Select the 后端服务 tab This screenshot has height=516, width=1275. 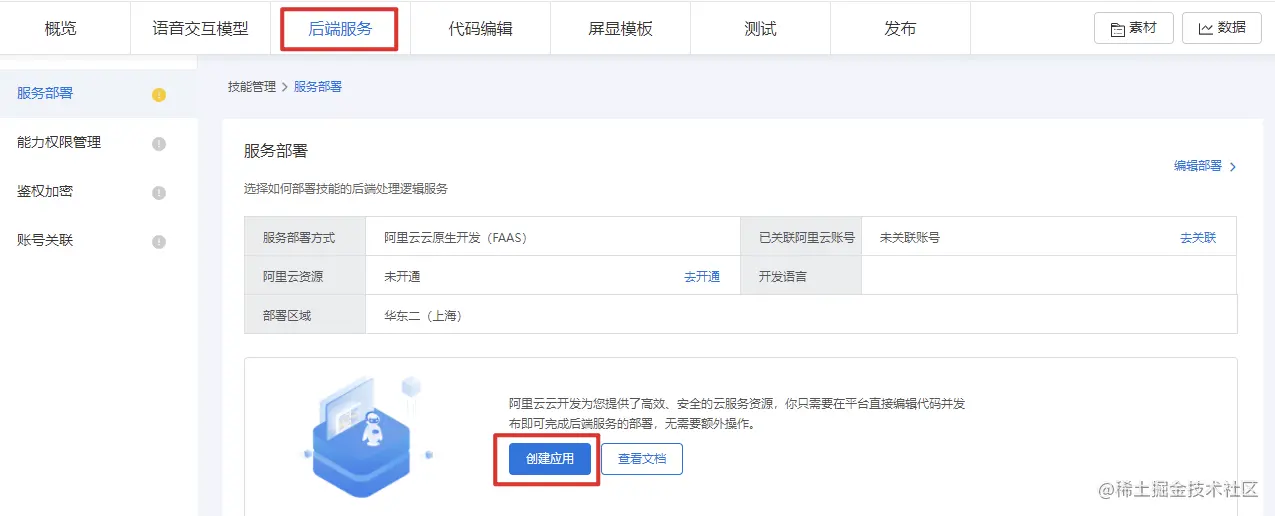pos(340,29)
